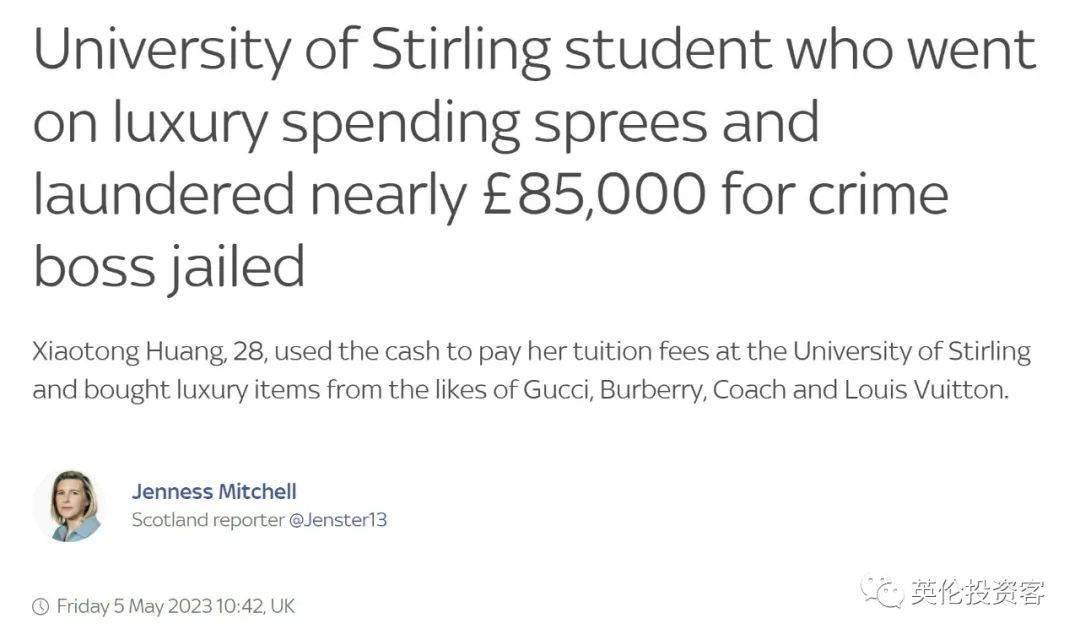Click 'Gucci' in the article summary

(557, 390)
